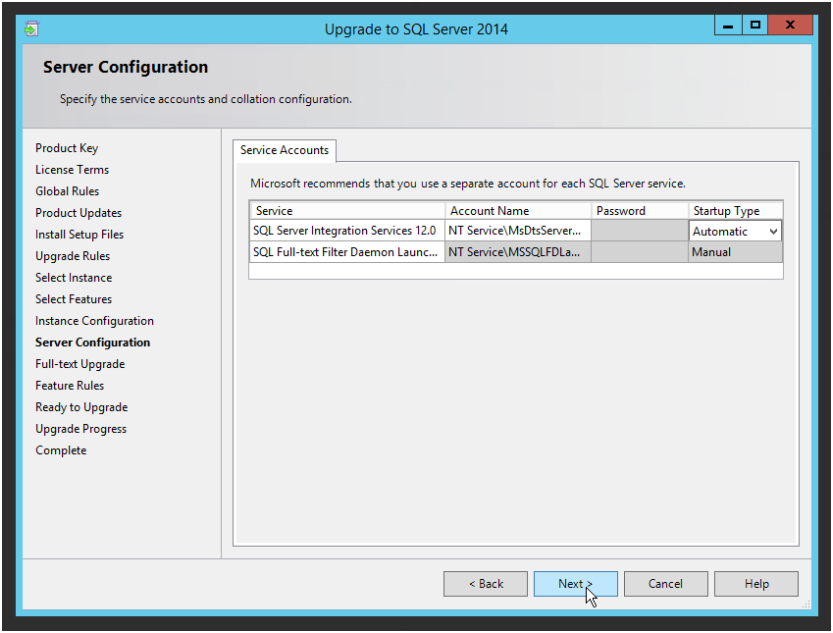Select the Ready to Upgrade step
The width and height of the screenshot is (833, 633).
pyautogui.click(x=82, y=407)
